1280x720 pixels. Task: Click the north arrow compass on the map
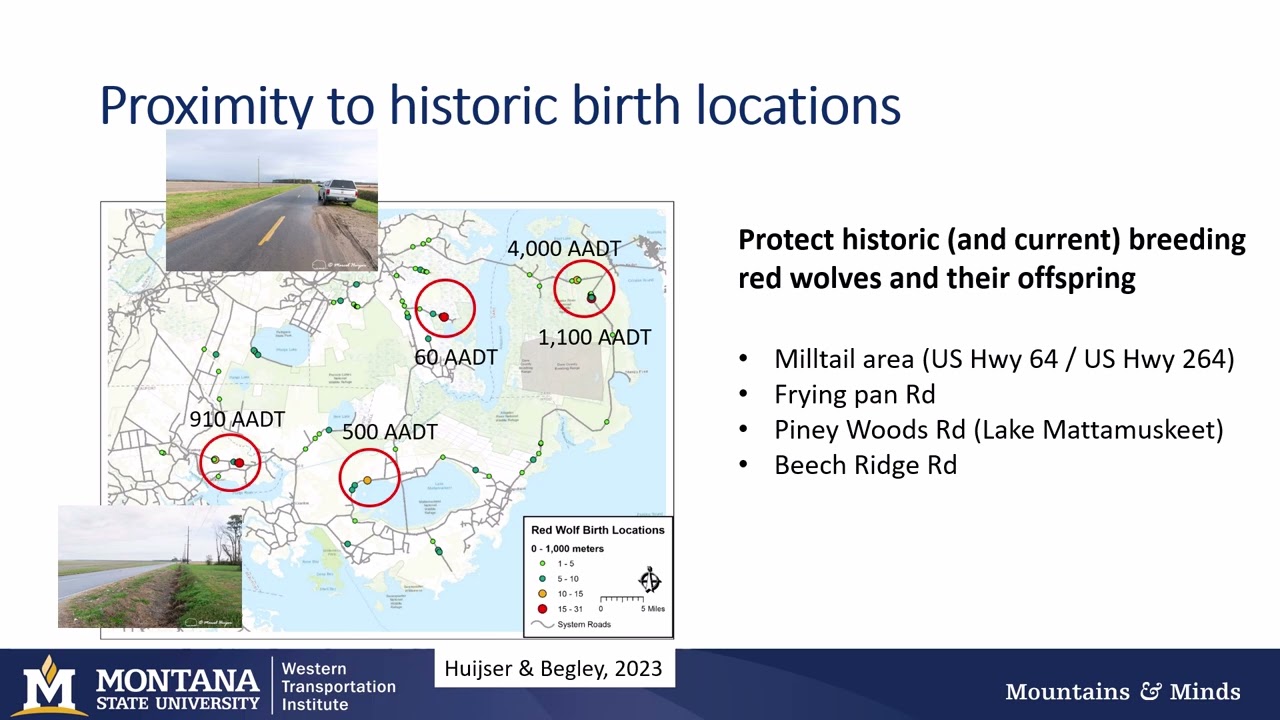[650, 579]
